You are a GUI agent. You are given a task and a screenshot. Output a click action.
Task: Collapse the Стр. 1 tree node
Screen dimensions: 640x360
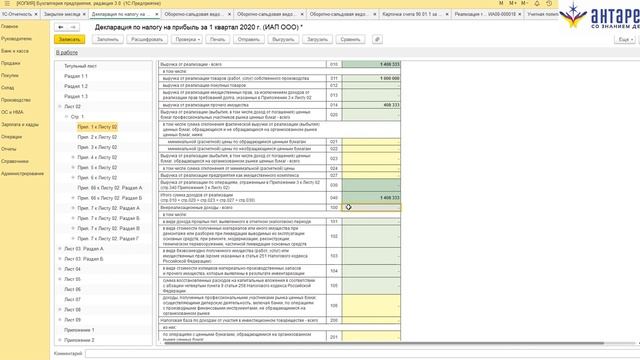[67, 117]
